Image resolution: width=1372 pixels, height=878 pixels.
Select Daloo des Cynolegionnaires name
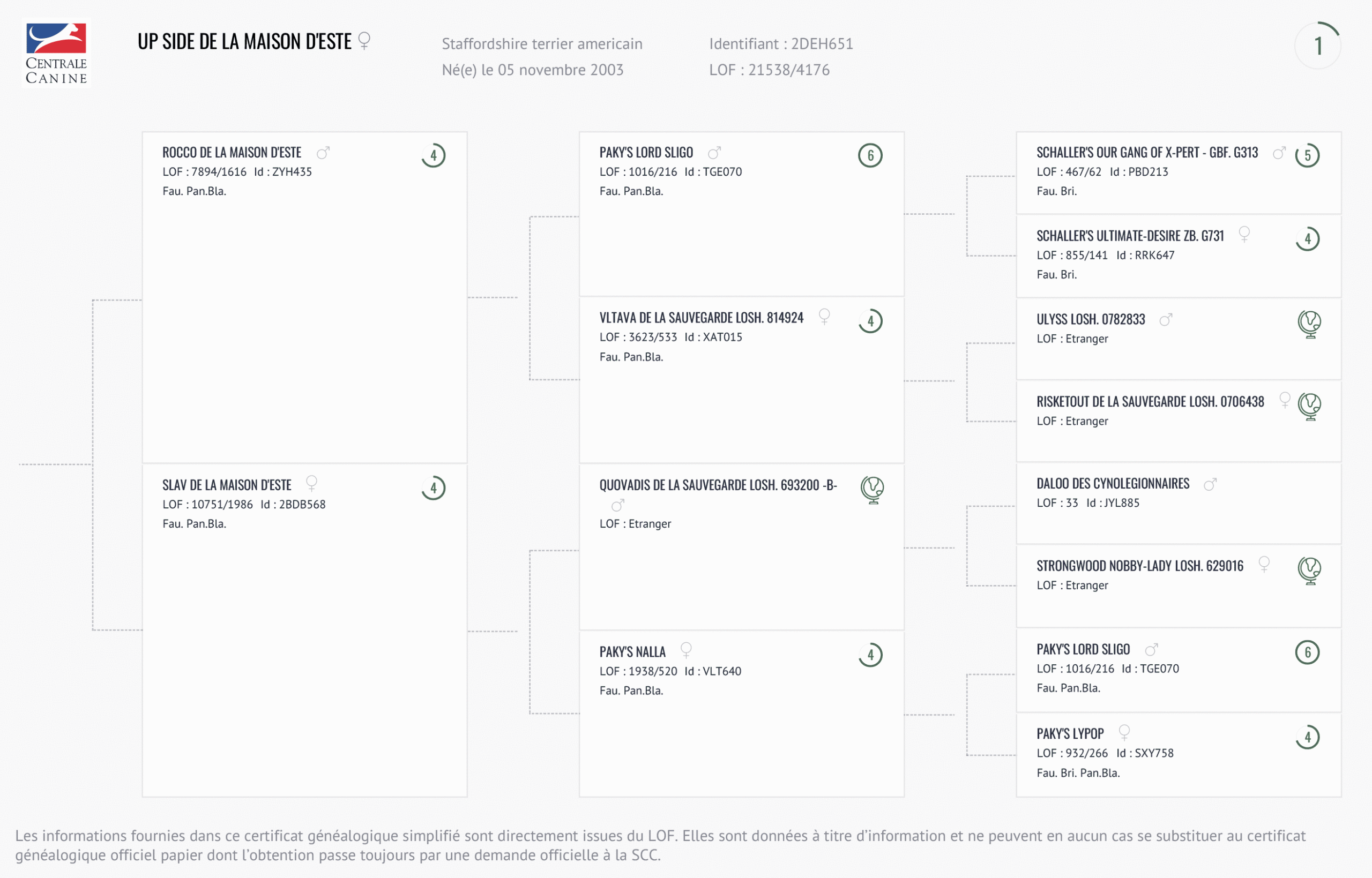(x=1113, y=484)
